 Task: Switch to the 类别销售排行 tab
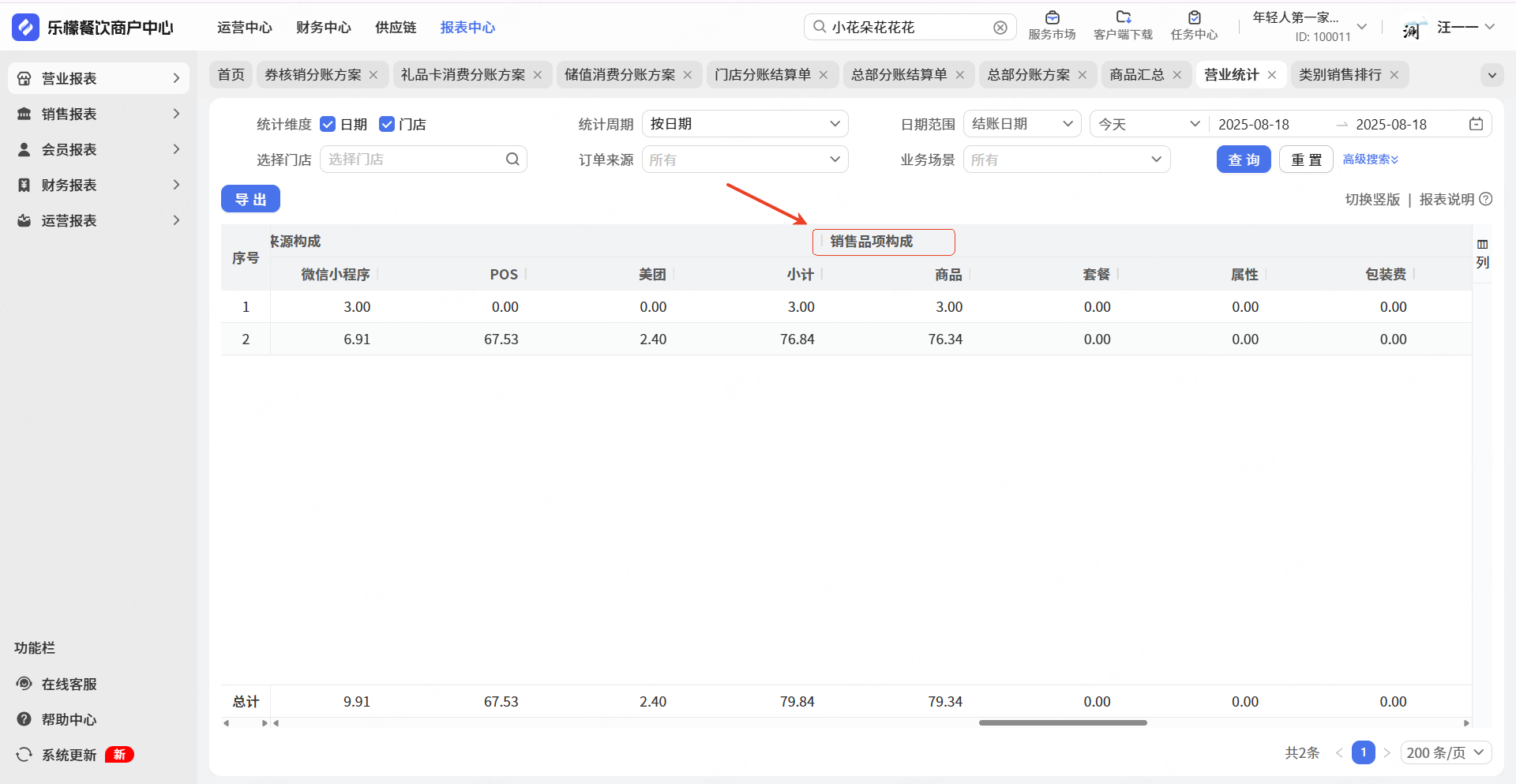(x=1340, y=75)
